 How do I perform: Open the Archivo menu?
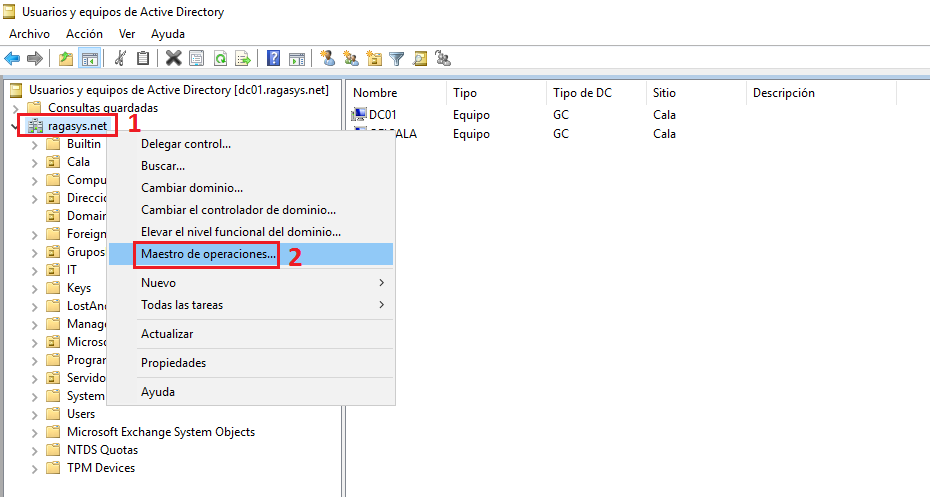tap(29, 34)
